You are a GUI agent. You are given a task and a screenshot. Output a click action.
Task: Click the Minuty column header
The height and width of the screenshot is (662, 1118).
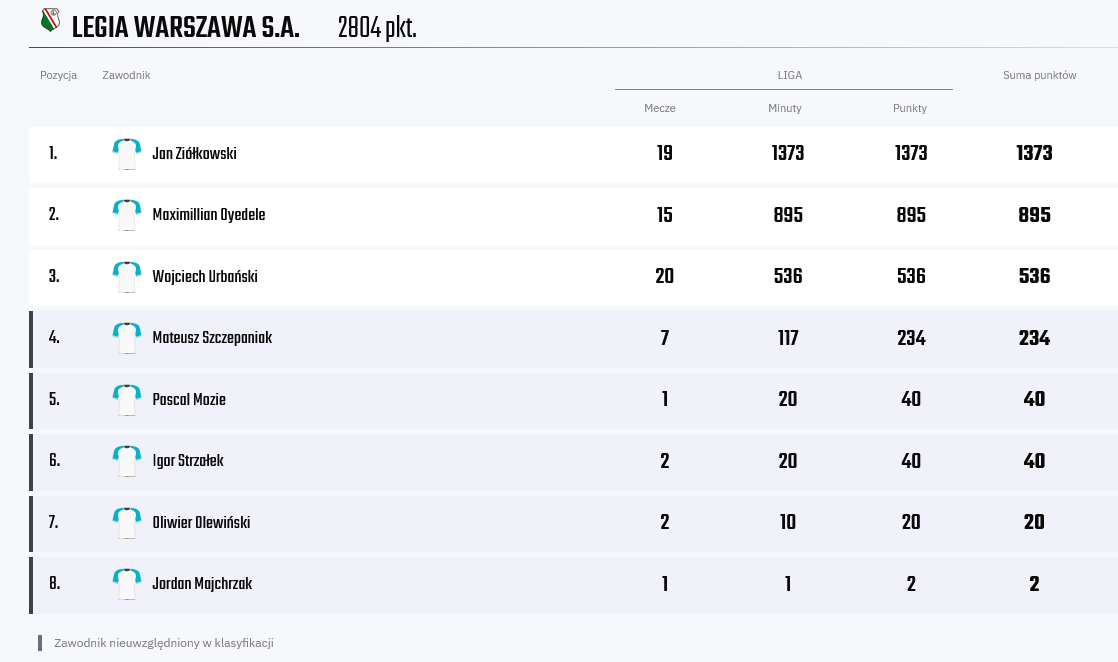point(785,108)
